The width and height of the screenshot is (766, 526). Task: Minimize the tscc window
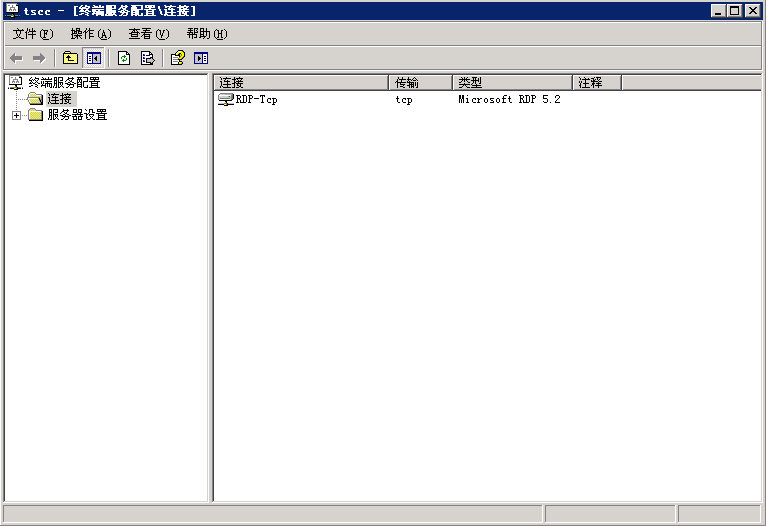718,10
